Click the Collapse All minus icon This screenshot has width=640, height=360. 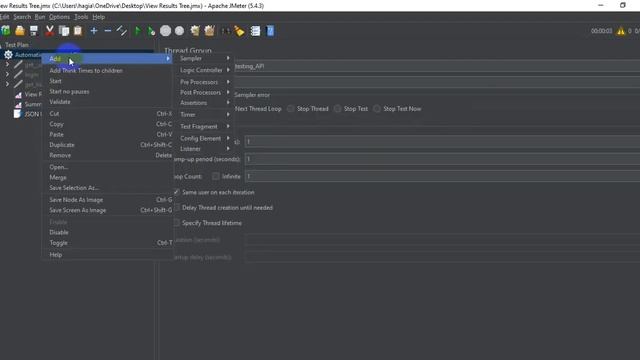pos(108,31)
